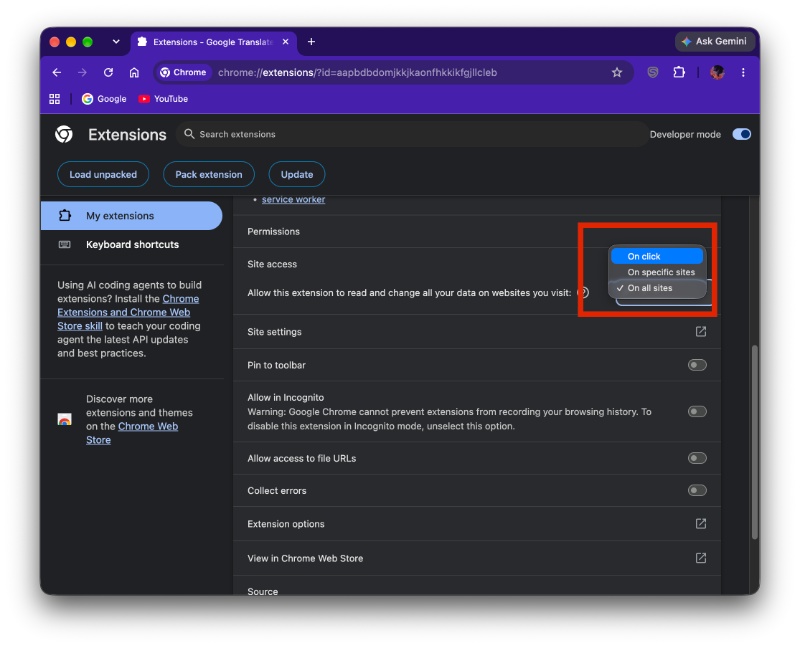Click the Ask Gemini button

coord(714,42)
